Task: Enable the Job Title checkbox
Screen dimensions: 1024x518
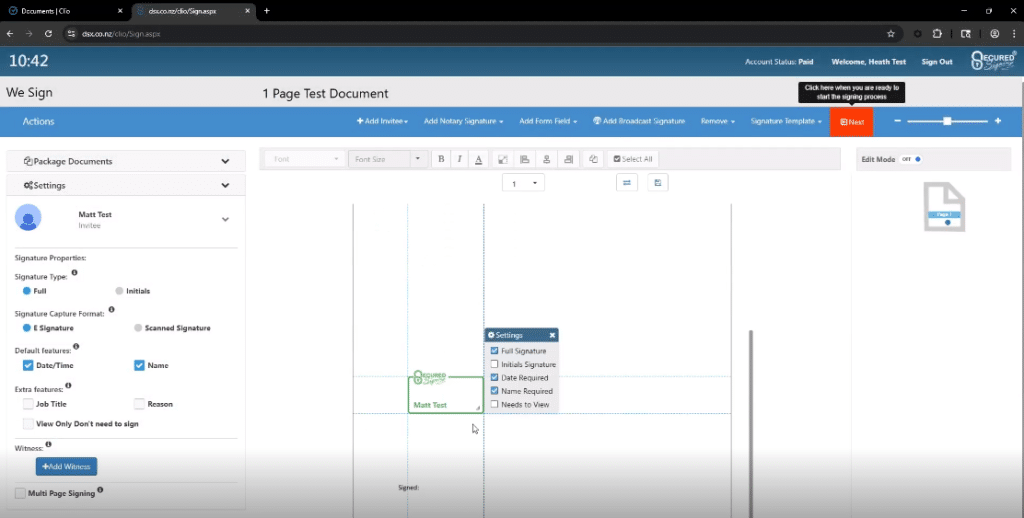Action: [x=28, y=404]
